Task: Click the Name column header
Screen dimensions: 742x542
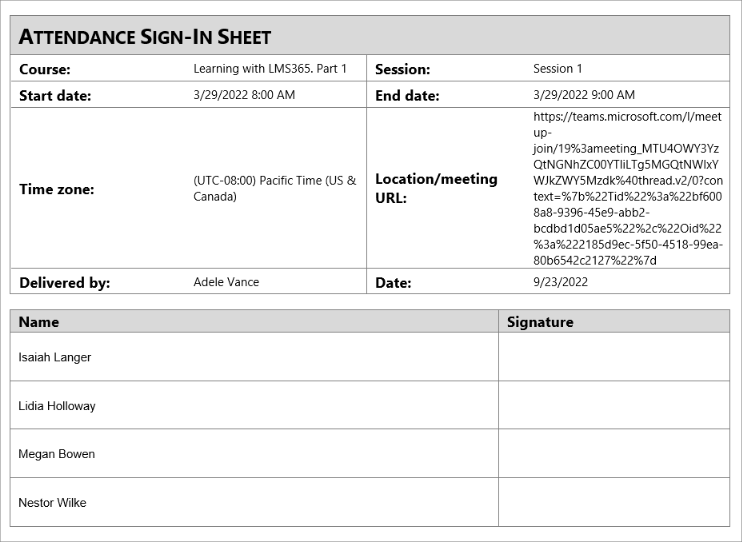Action: click(x=39, y=322)
